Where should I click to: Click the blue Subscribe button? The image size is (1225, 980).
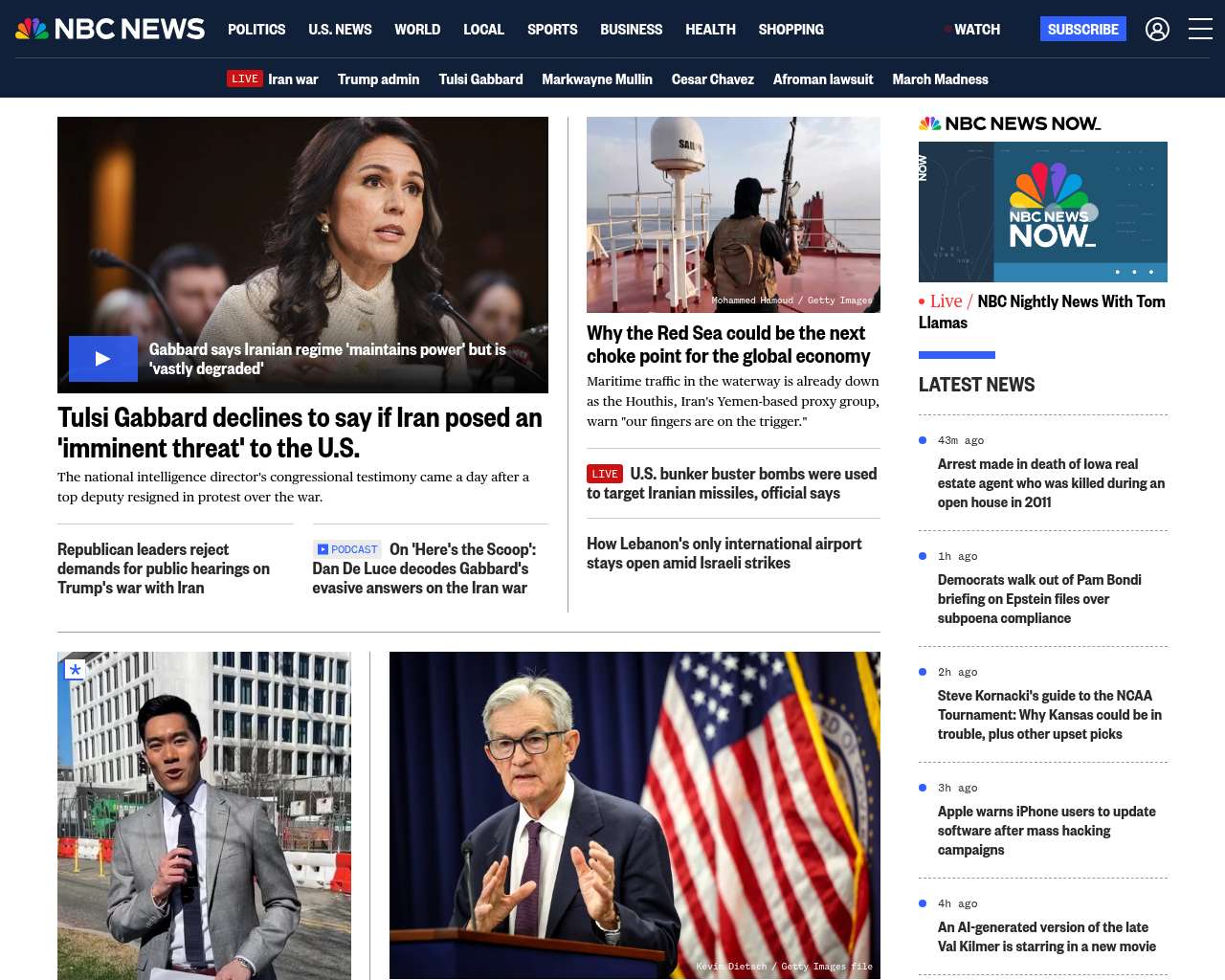[1083, 29]
